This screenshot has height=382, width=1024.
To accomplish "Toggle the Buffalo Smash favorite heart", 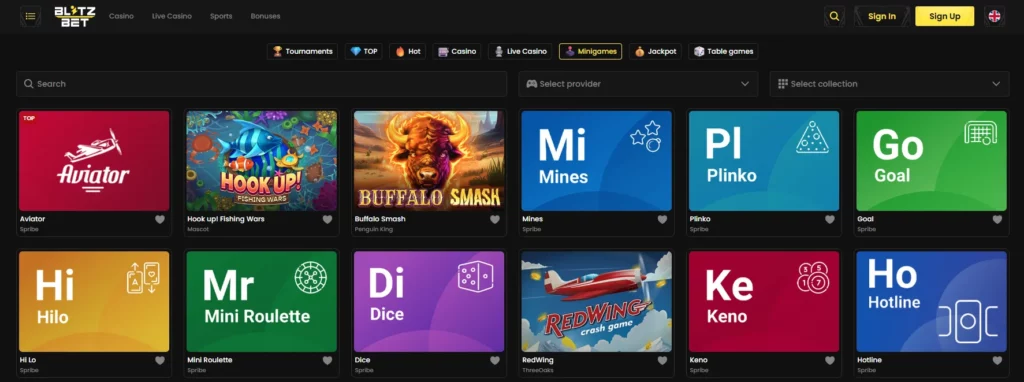I will [495, 219].
